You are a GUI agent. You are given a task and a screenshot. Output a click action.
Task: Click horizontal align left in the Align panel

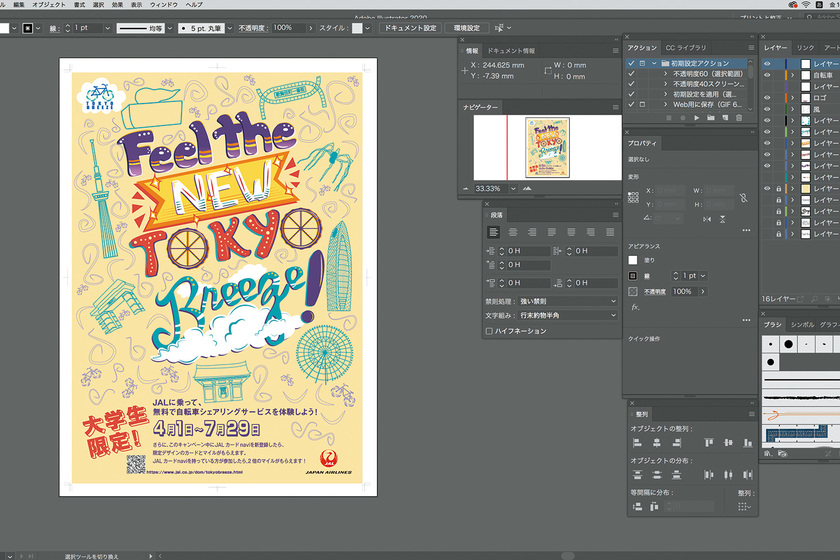click(637, 443)
